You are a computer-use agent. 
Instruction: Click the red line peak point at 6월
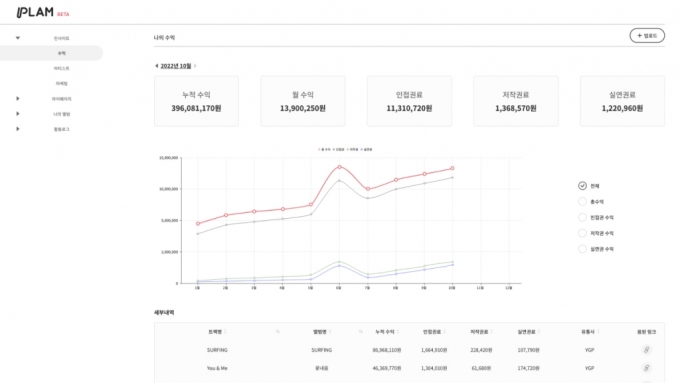point(339,167)
